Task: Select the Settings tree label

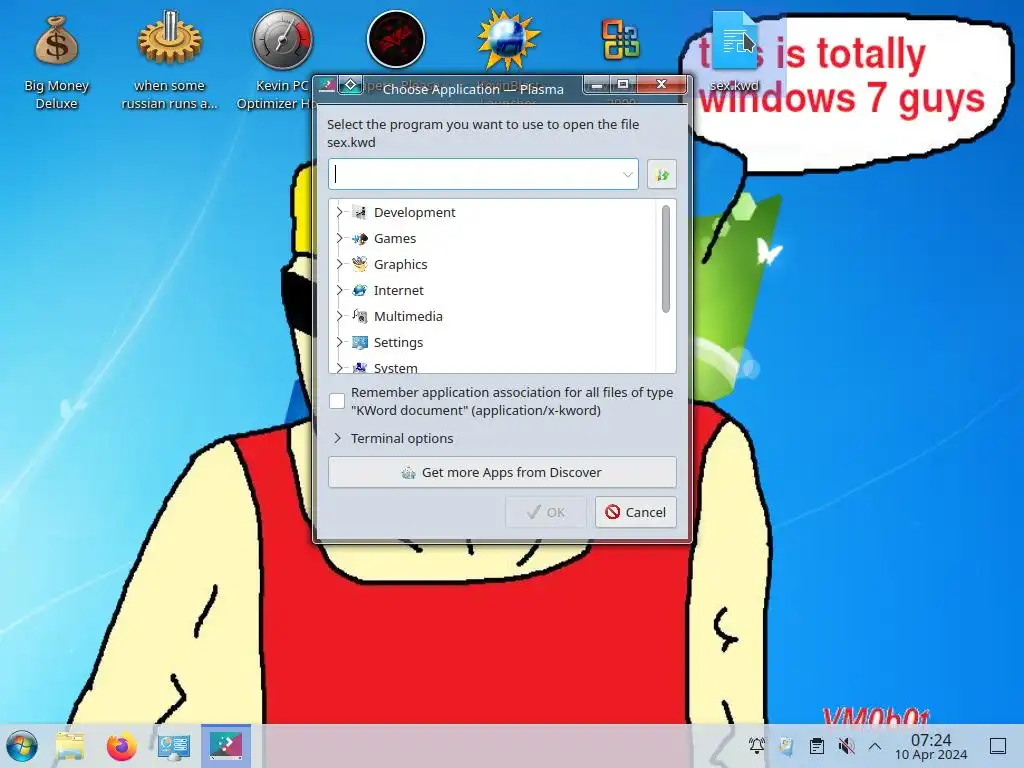Action: [x=398, y=342]
